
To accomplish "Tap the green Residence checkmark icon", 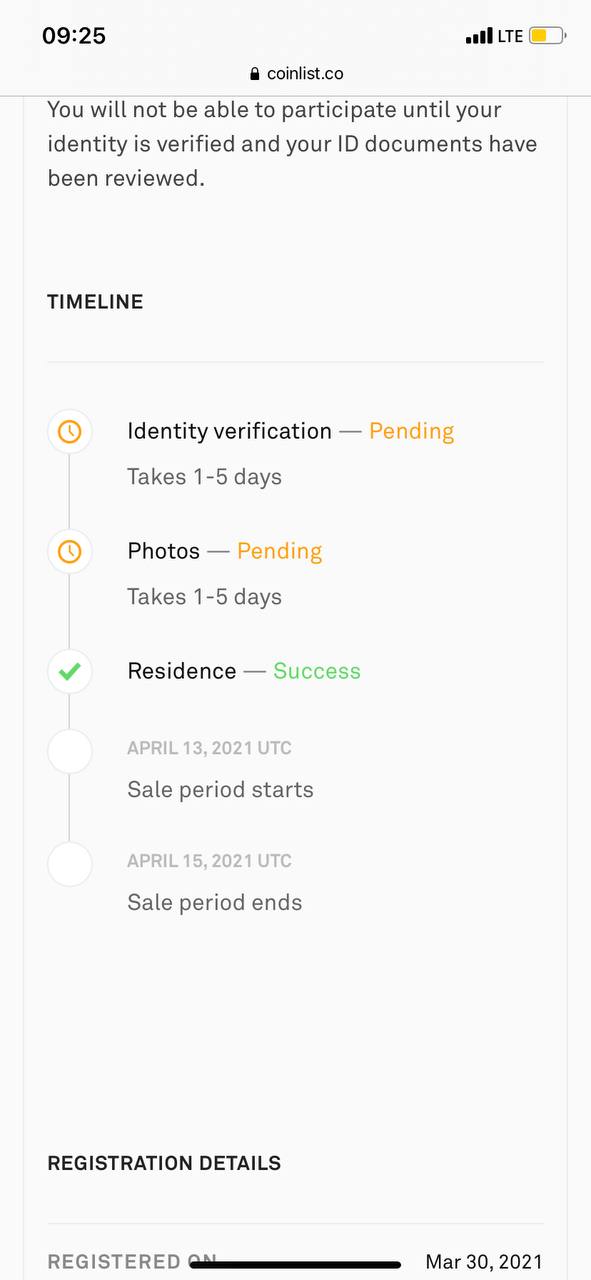I will coord(69,671).
